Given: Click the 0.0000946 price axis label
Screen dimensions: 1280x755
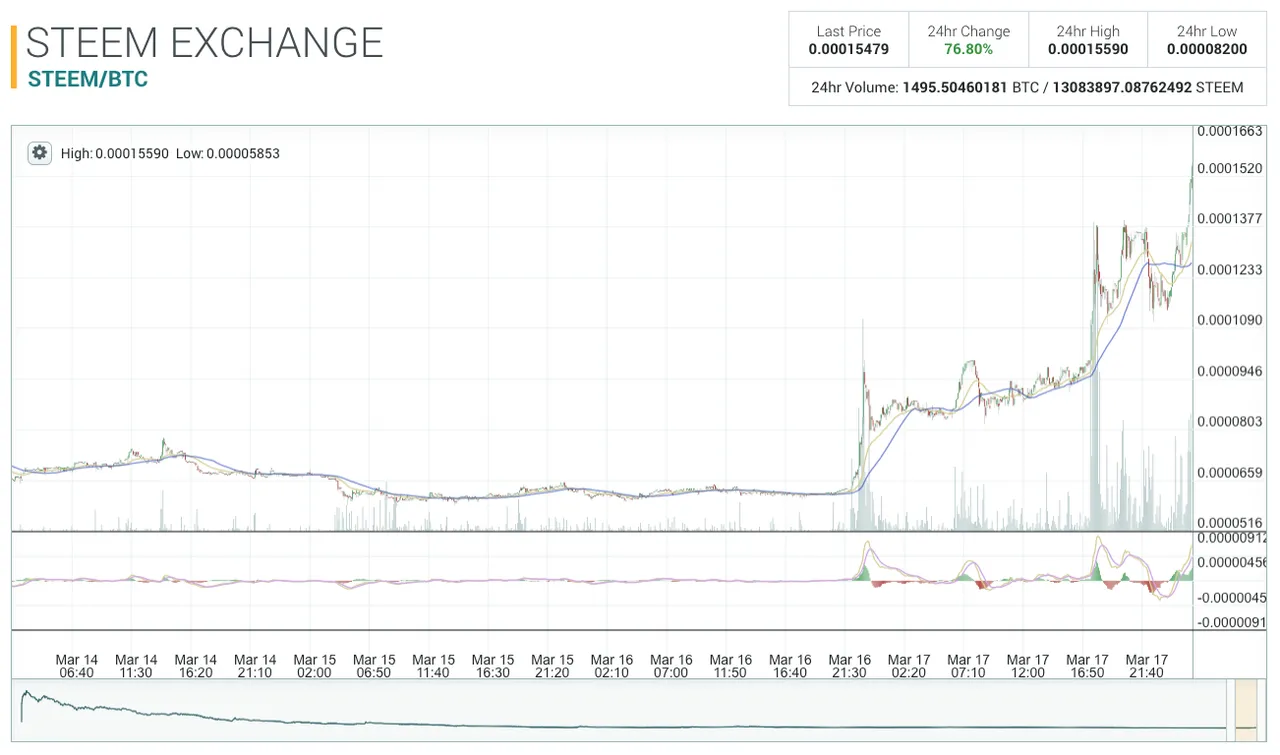Looking at the screenshot, I should tap(1230, 371).
